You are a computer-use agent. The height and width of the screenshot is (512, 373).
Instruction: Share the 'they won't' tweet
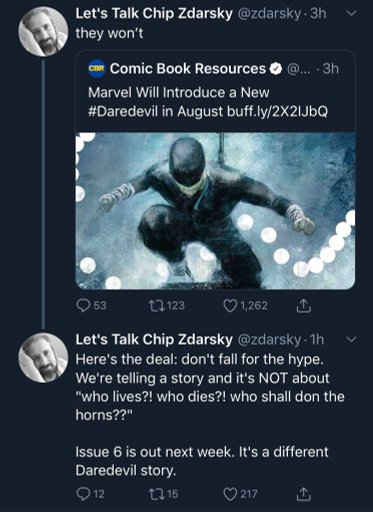point(304,306)
